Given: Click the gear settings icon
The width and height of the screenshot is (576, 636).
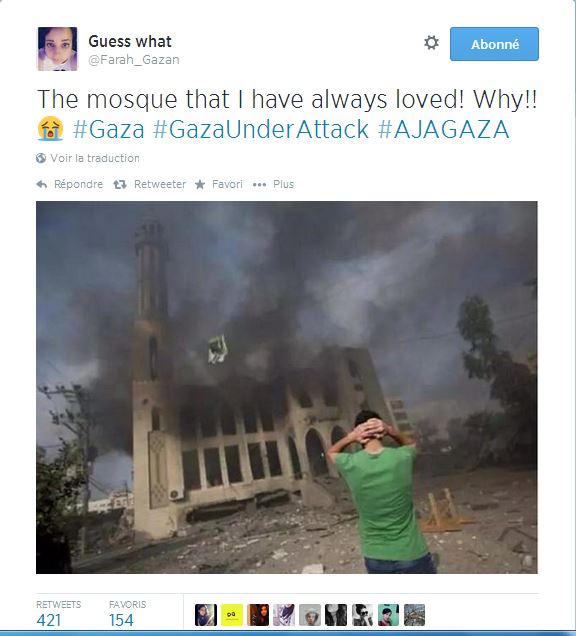Looking at the screenshot, I should pyautogui.click(x=431, y=43).
